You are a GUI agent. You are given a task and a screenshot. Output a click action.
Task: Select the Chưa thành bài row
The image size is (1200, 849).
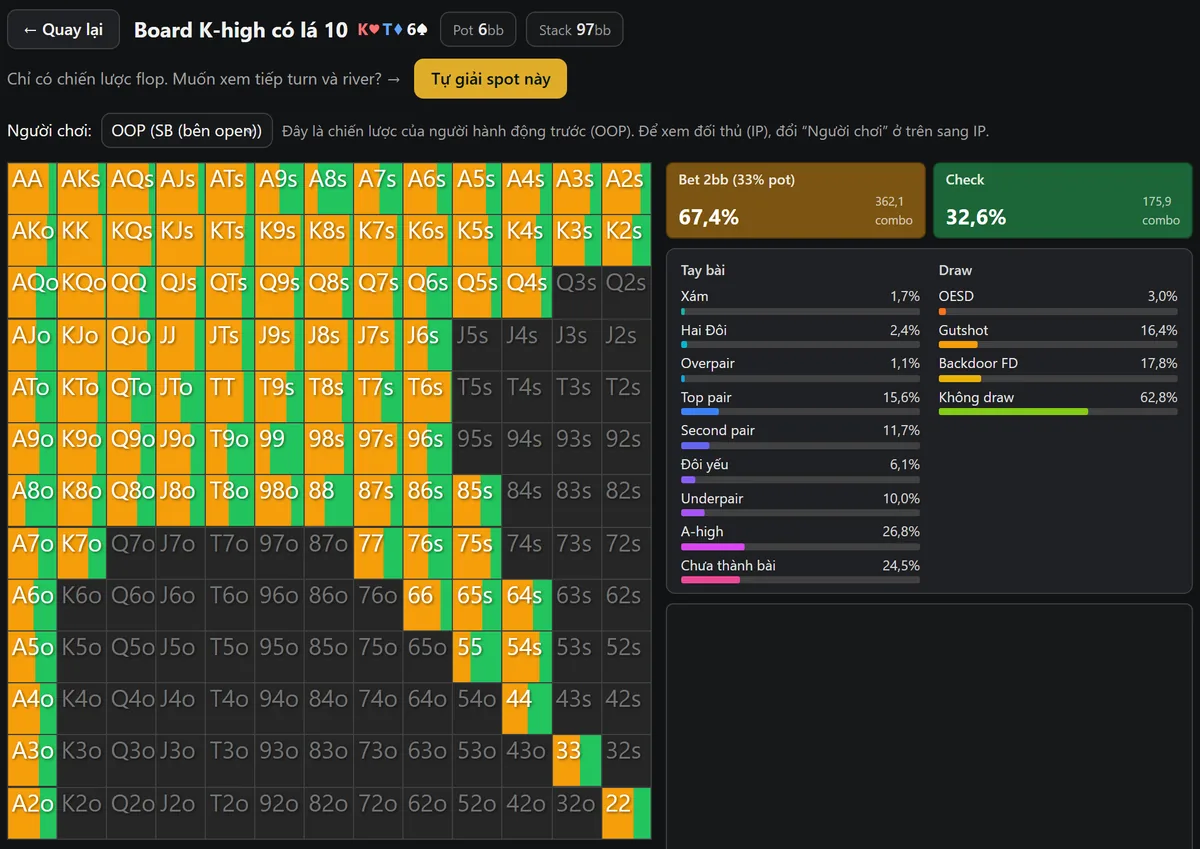tap(800, 572)
